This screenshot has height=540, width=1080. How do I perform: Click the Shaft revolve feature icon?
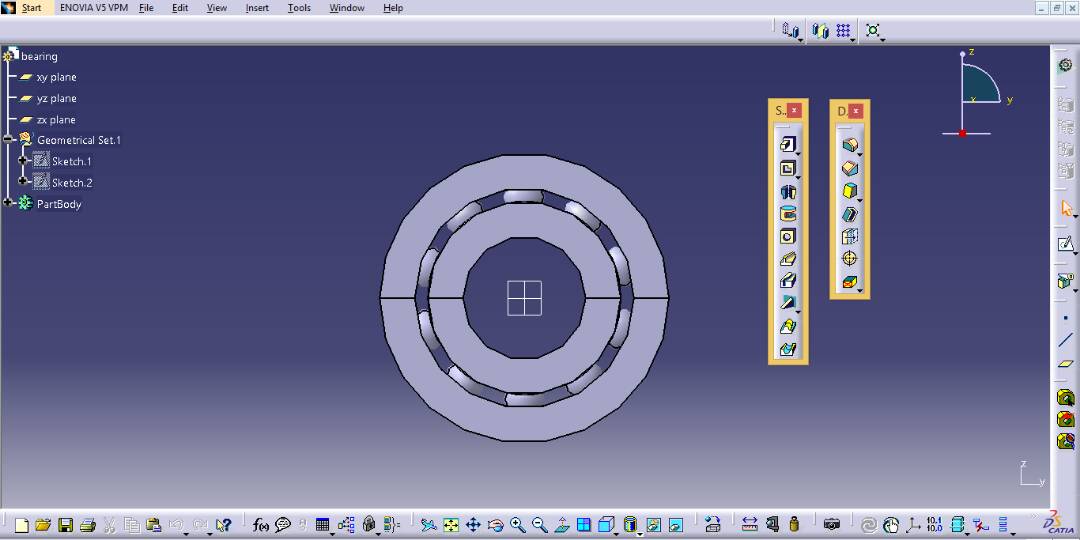787,192
